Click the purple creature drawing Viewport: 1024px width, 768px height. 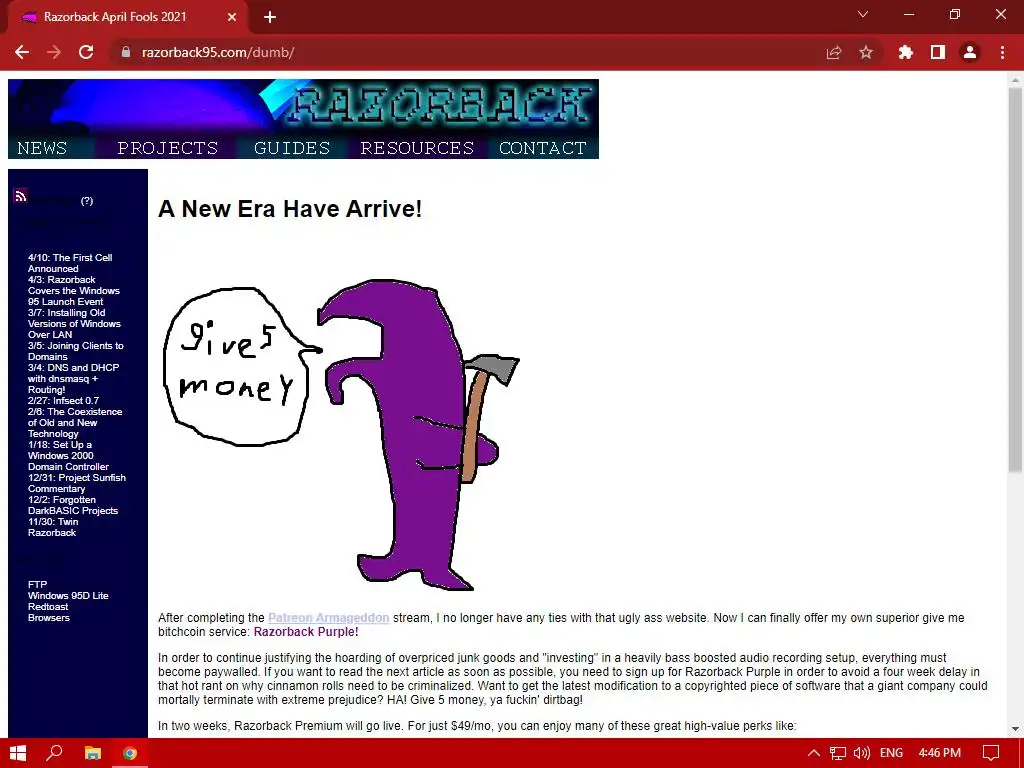click(x=418, y=434)
